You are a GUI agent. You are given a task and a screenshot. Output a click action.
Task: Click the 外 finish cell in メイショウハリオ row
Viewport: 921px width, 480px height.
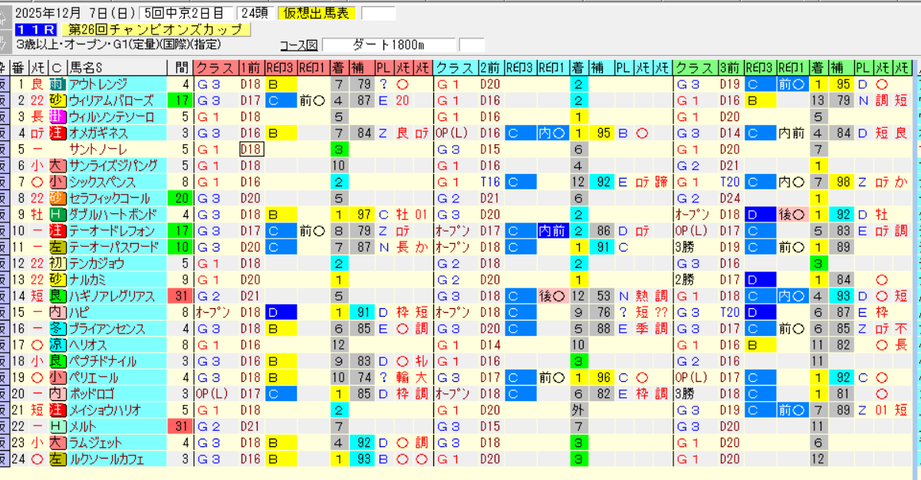pos(578,410)
